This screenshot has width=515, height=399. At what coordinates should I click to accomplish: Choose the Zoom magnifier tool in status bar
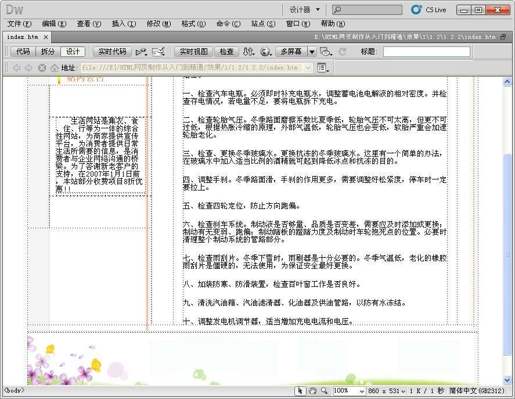(324, 391)
